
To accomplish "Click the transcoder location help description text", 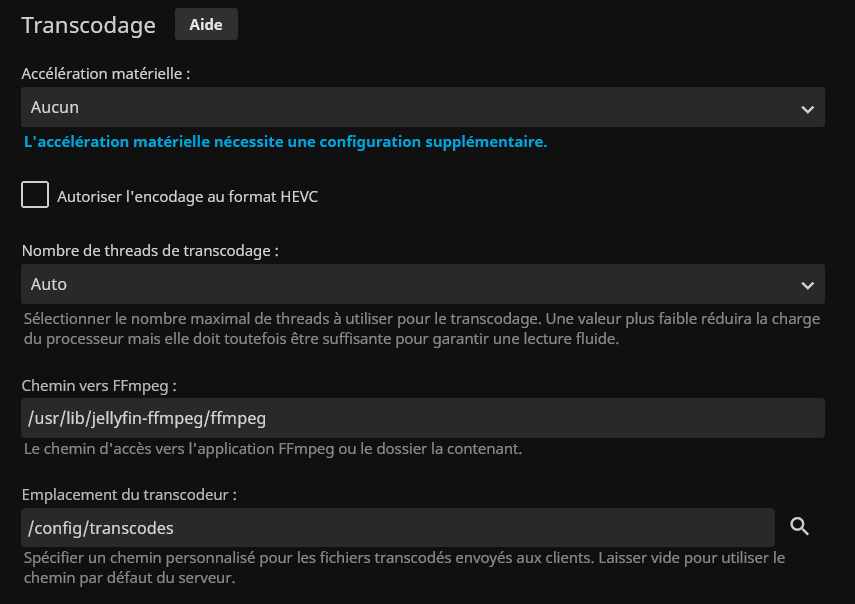I will point(403,567).
